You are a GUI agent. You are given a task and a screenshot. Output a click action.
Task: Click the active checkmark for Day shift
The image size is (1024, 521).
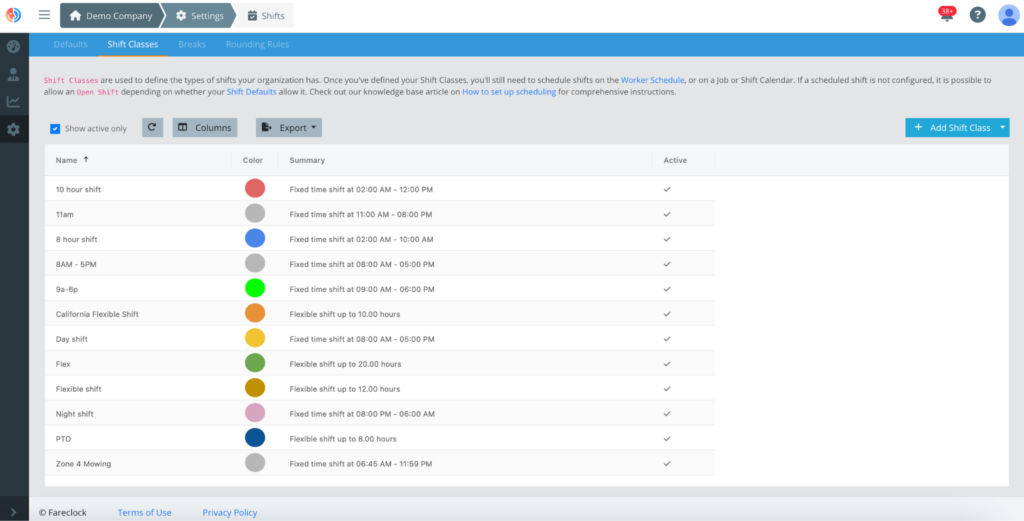(667, 338)
